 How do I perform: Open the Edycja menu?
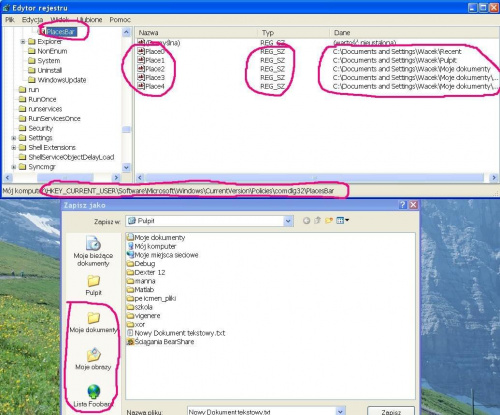coord(32,20)
